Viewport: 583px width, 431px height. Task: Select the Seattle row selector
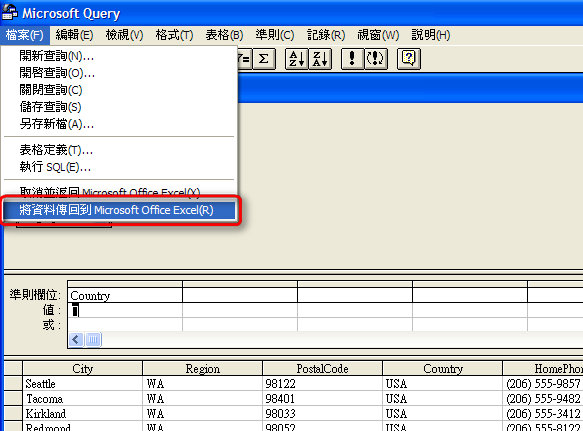(x=13, y=383)
